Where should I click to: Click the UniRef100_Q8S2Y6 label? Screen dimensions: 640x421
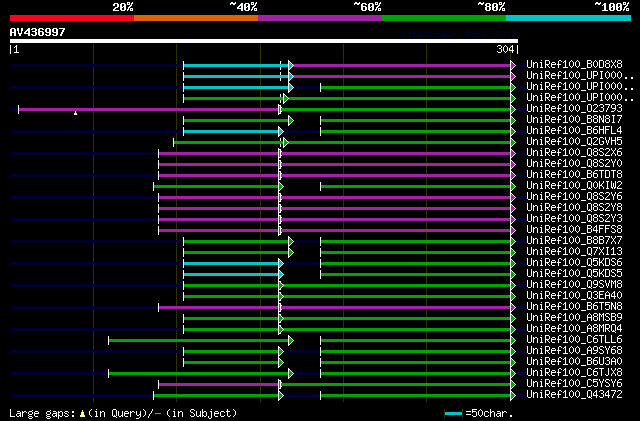click(574, 196)
